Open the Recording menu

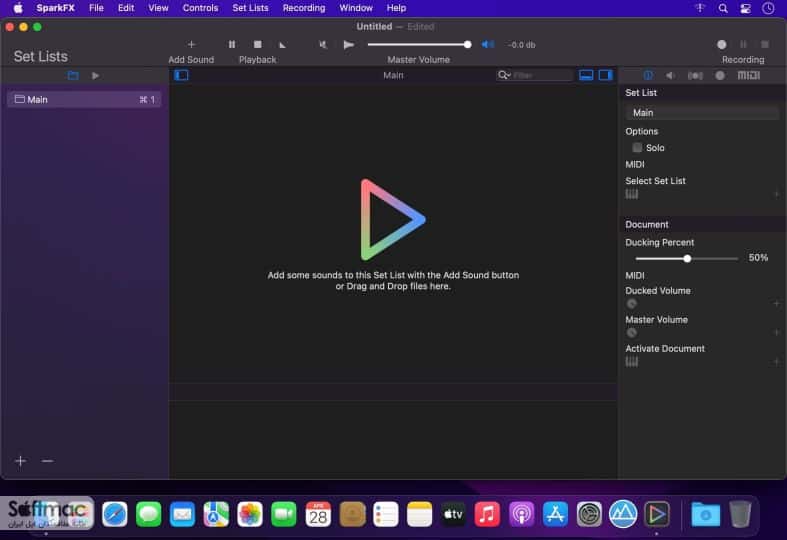[x=304, y=8]
